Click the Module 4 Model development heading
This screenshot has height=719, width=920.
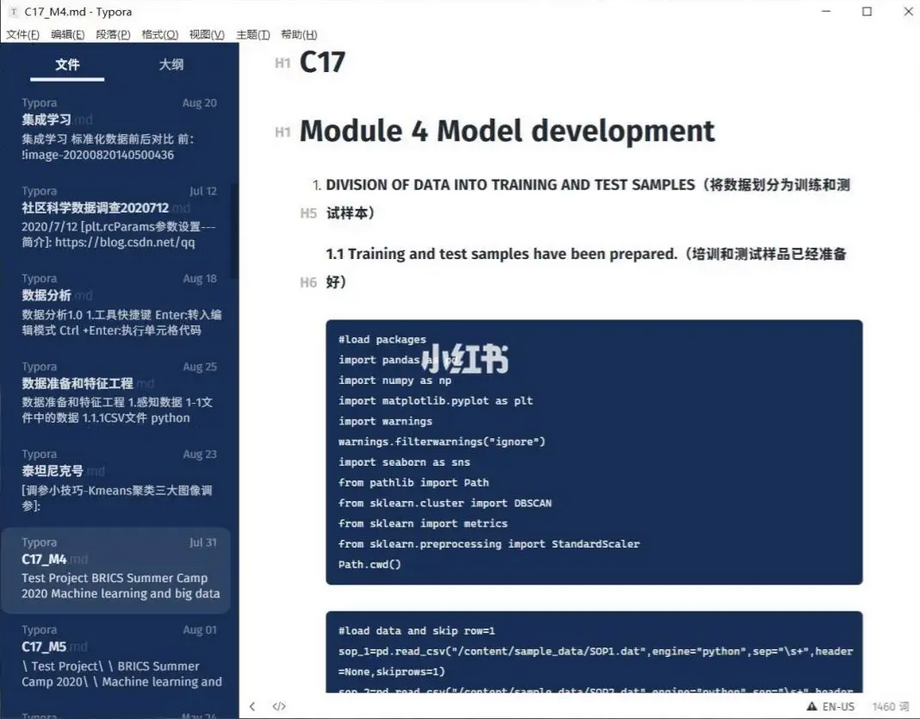coord(507,130)
